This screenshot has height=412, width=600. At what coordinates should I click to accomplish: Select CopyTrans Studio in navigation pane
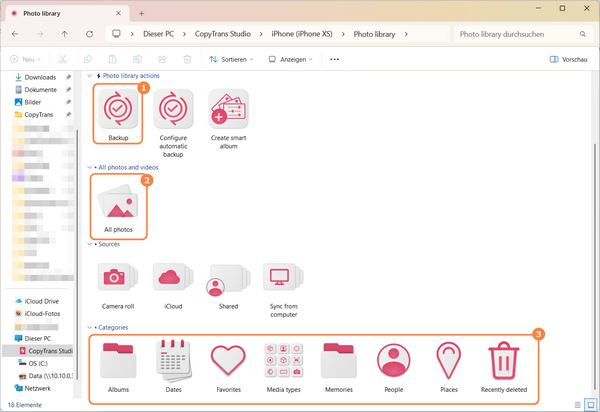coord(49,350)
